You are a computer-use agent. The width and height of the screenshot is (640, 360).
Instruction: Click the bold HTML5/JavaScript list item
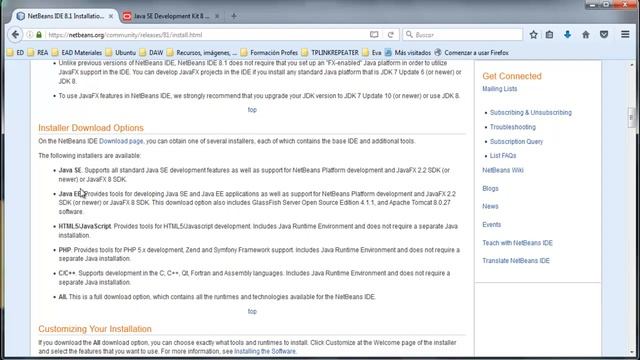84,227
